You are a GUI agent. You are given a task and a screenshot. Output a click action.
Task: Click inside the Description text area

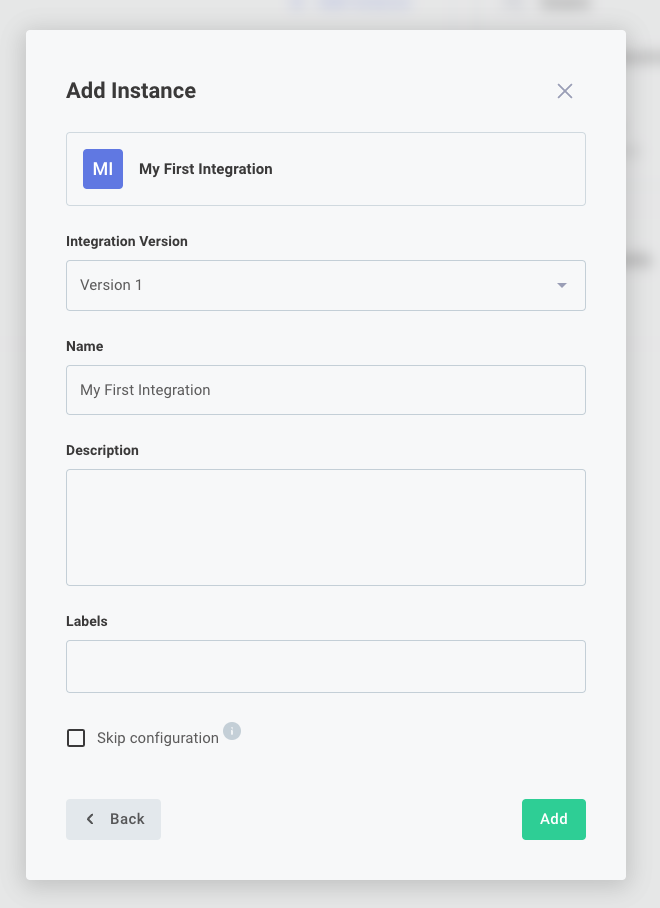(325, 527)
